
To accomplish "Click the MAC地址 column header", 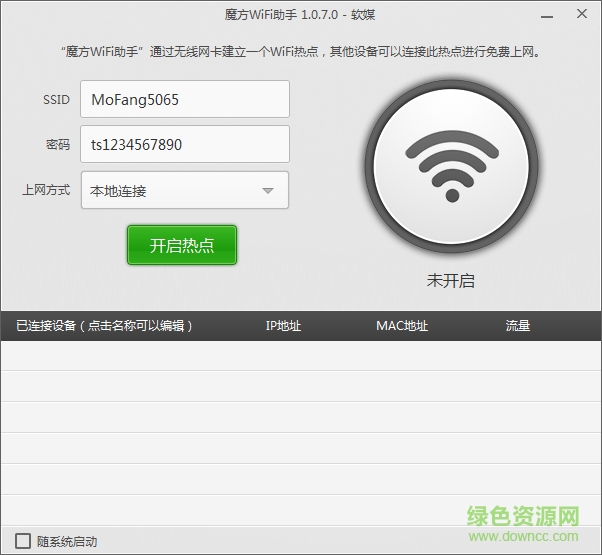I will click(x=402, y=325).
